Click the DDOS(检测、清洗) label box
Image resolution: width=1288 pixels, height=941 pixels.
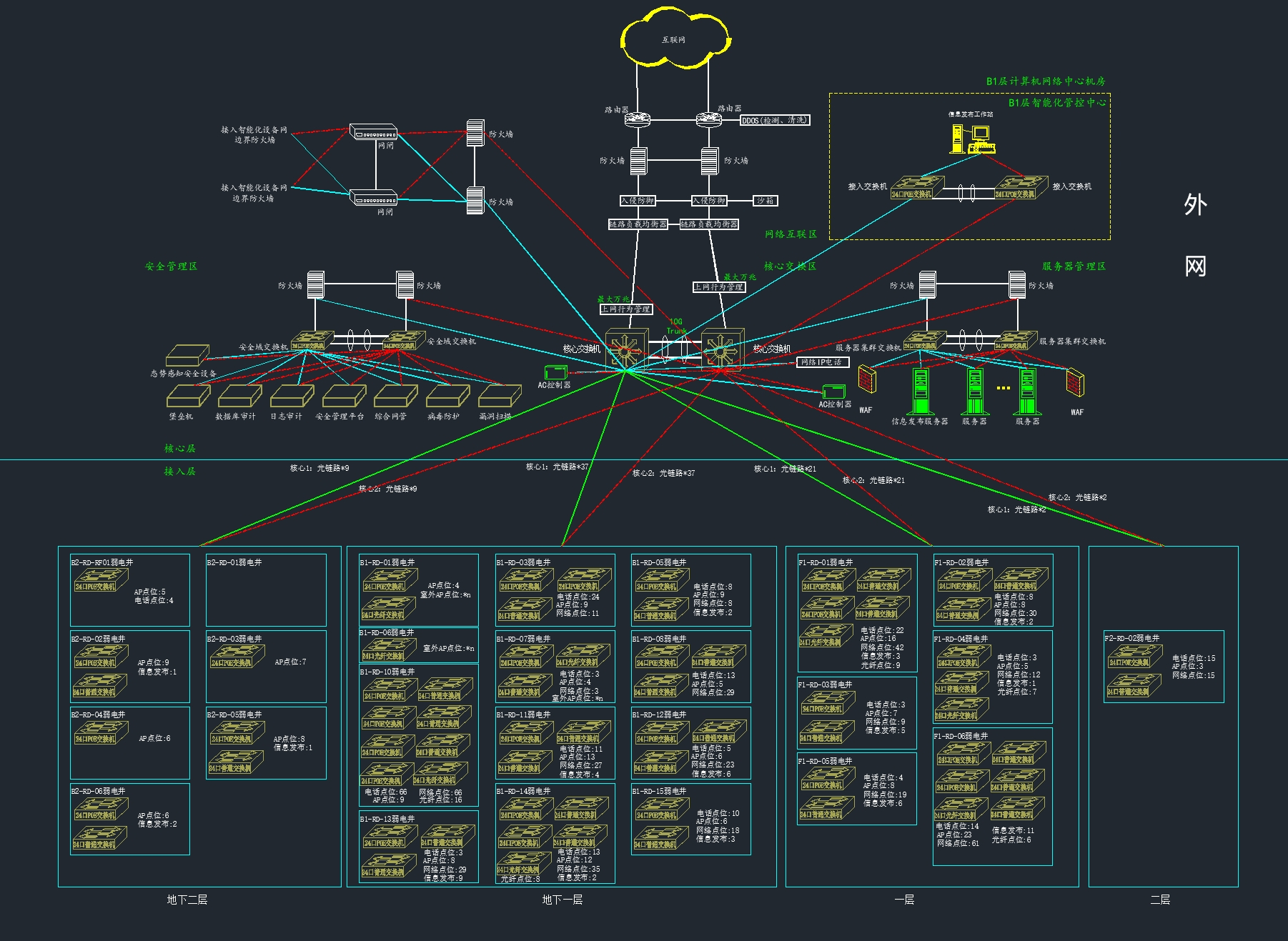click(774, 120)
